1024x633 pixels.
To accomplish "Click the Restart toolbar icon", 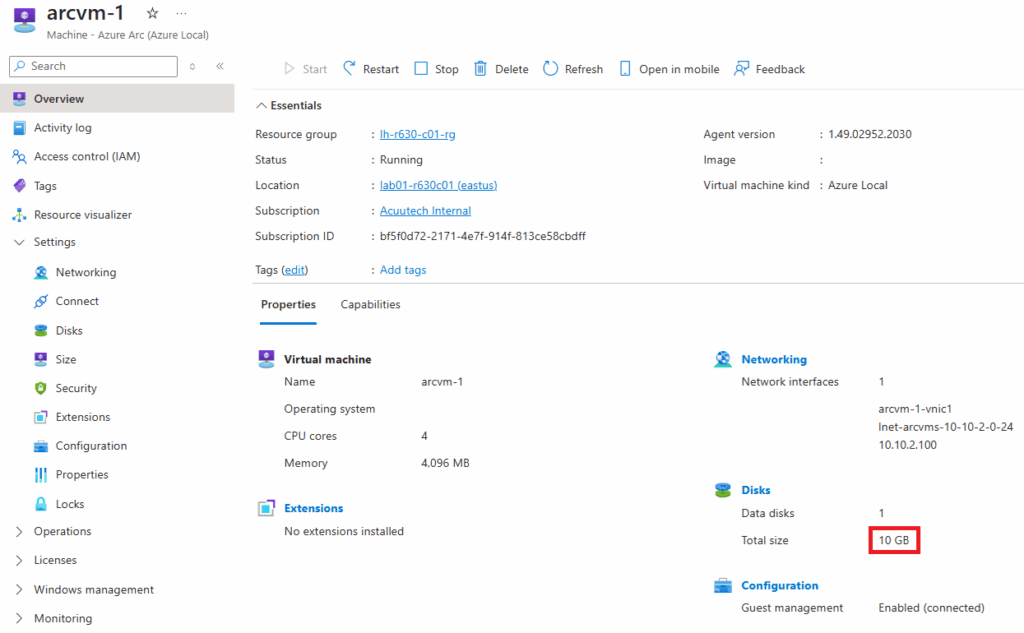I will 349,69.
